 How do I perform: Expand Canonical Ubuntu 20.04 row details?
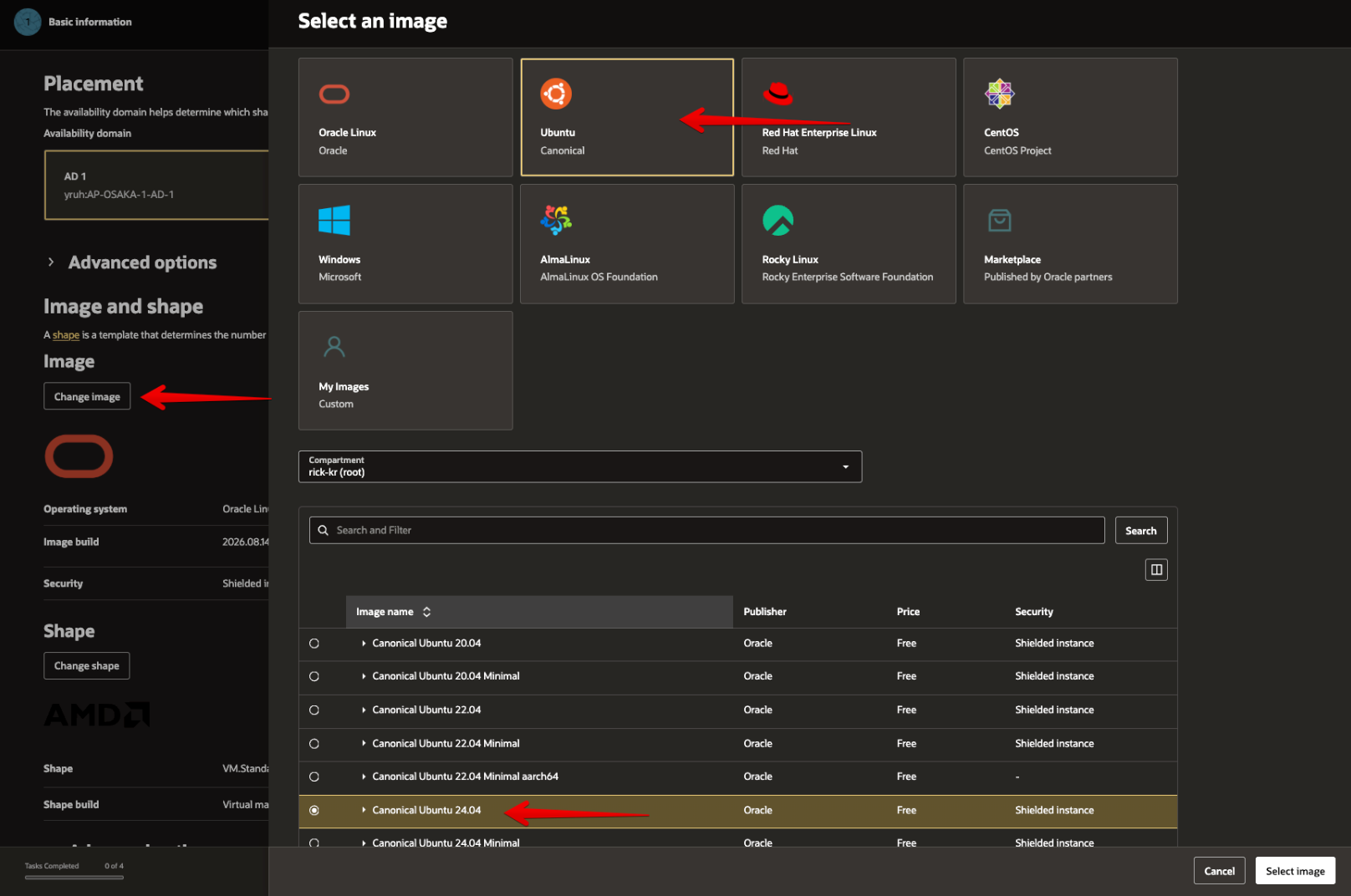tap(364, 644)
